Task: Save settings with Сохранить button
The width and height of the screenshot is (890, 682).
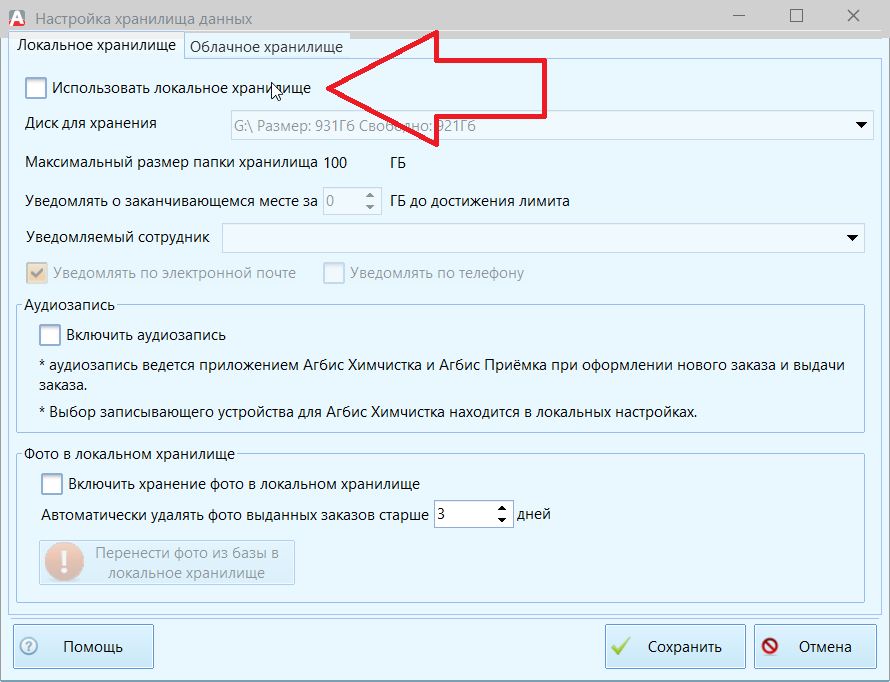Action: click(x=675, y=646)
